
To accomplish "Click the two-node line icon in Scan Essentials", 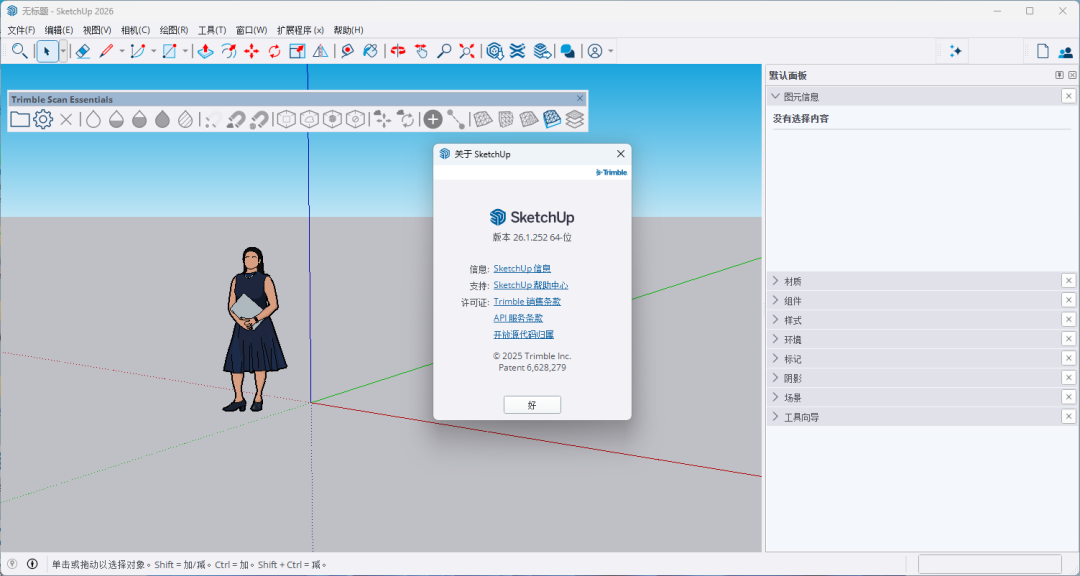I will click(x=455, y=119).
